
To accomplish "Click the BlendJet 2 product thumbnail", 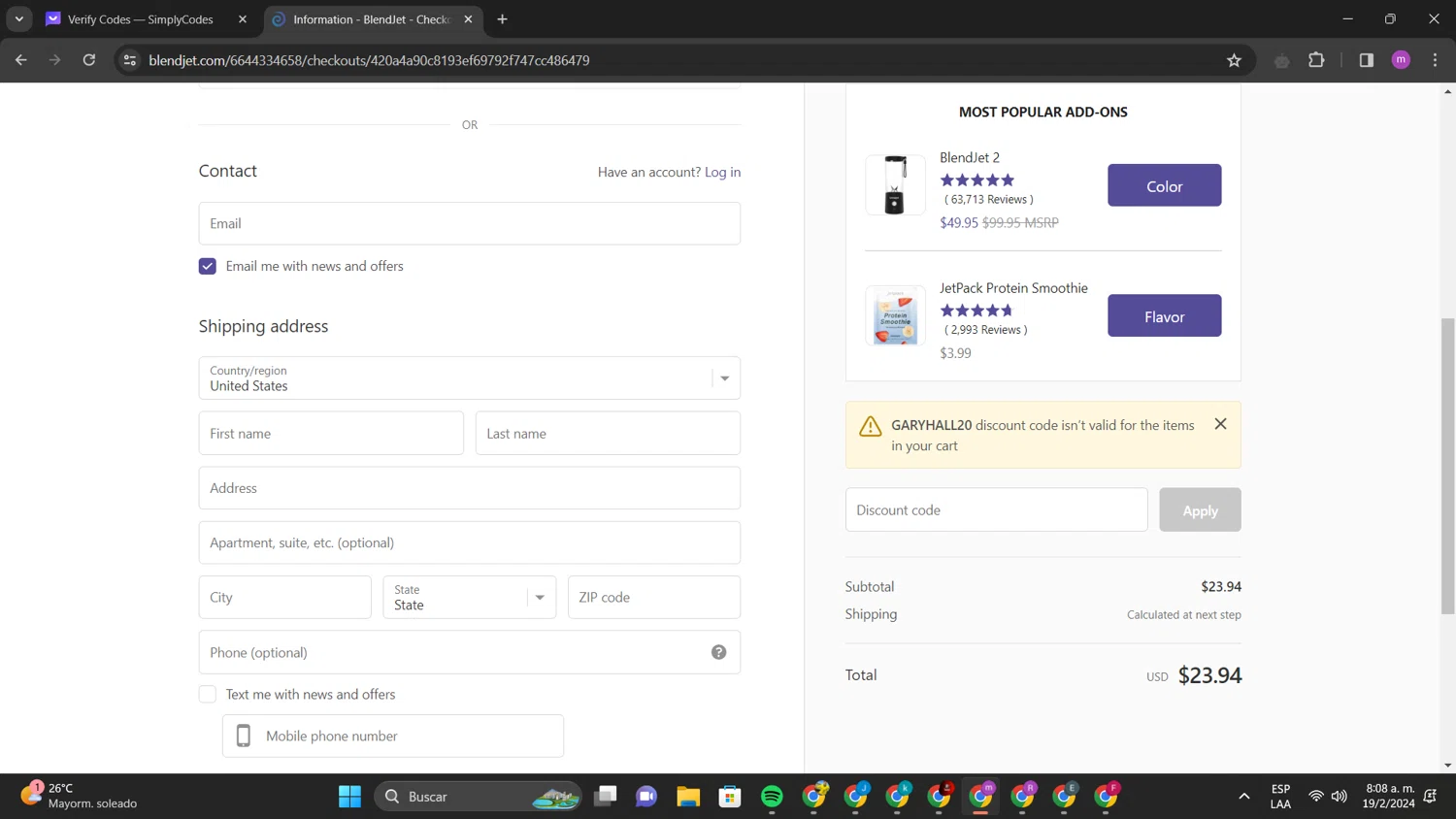I will click(x=895, y=184).
